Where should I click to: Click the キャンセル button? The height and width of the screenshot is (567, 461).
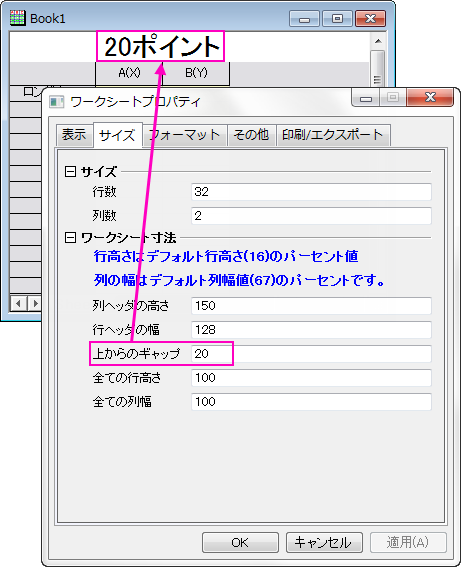click(324, 542)
